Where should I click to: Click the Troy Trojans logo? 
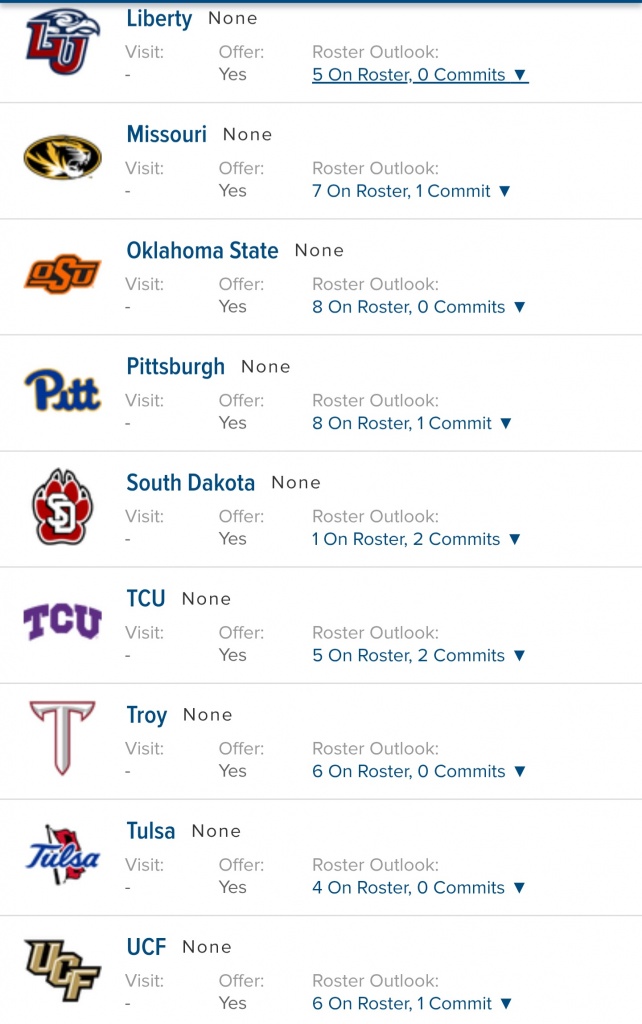click(62, 738)
